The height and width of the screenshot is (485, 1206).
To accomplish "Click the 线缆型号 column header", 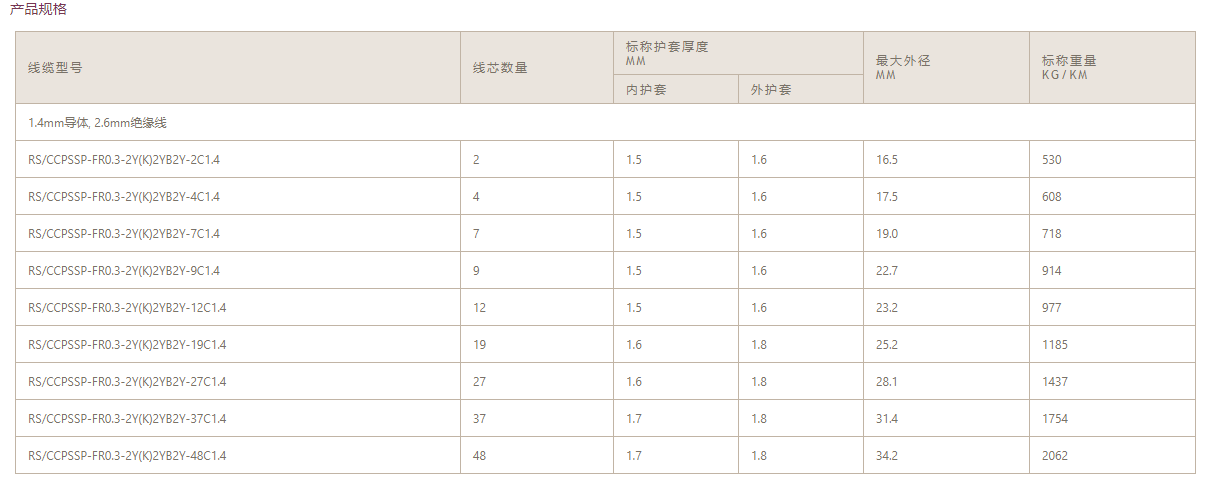I will (55, 68).
